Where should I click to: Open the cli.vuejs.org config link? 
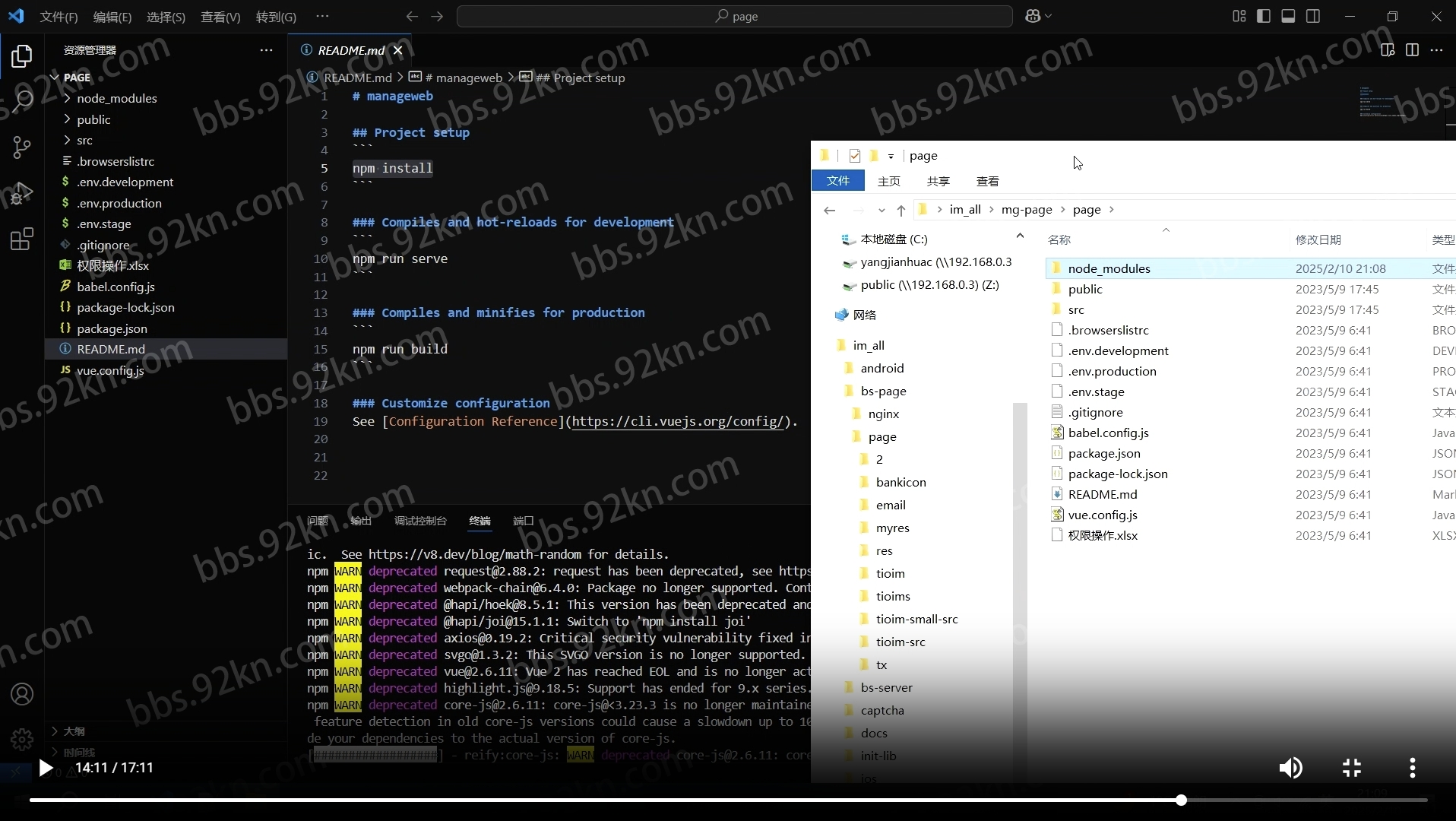point(678,421)
